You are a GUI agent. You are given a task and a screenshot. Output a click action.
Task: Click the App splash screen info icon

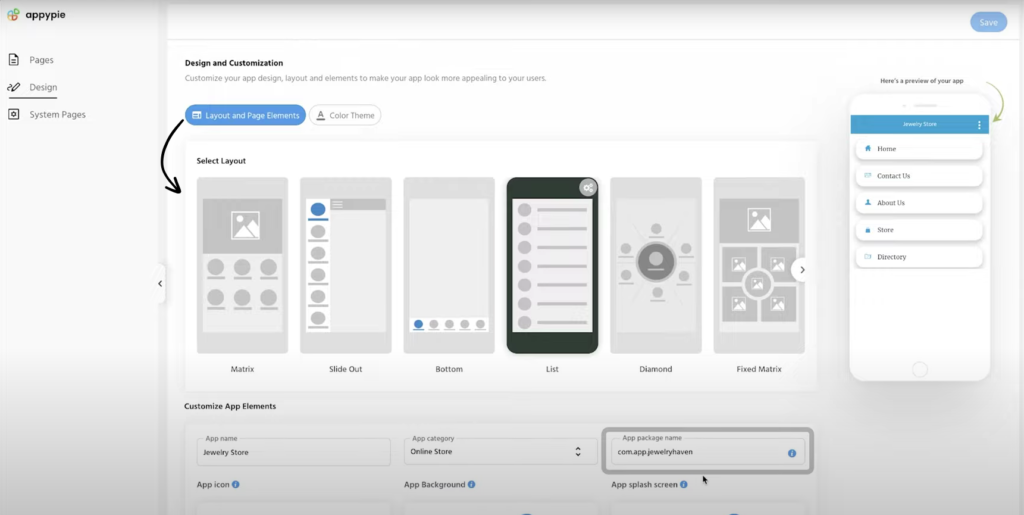point(683,485)
